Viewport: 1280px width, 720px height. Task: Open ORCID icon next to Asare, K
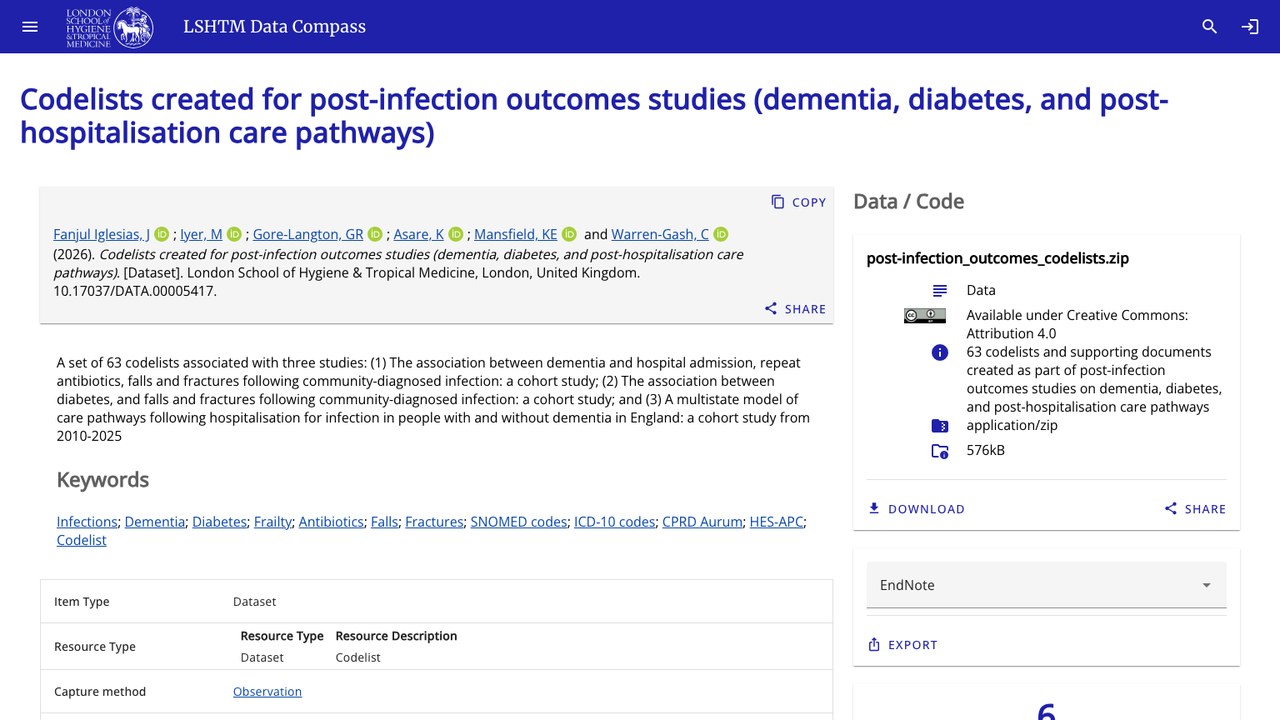pos(456,234)
